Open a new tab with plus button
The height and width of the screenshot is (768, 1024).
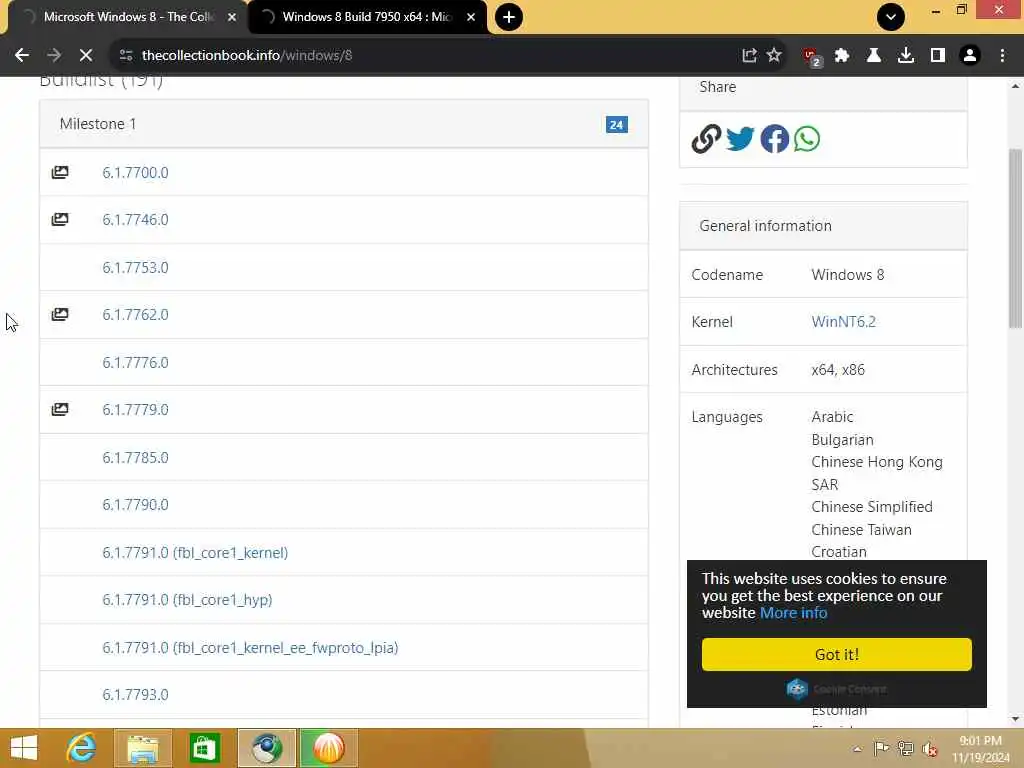tap(509, 17)
